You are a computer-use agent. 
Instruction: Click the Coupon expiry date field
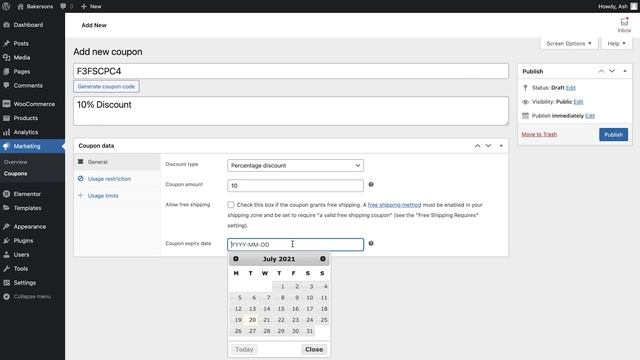pos(295,244)
